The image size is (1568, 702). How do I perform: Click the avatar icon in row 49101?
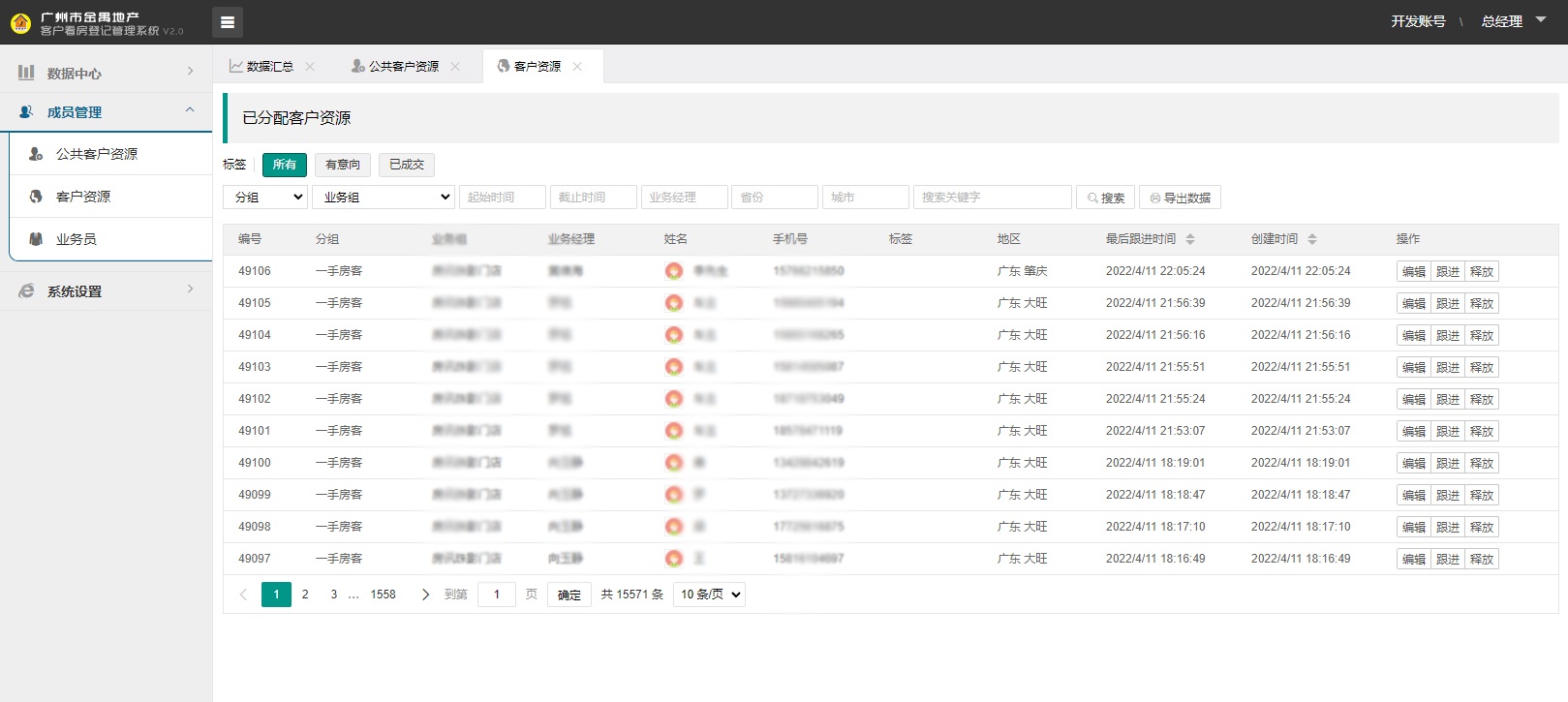[x=674, y=431]
